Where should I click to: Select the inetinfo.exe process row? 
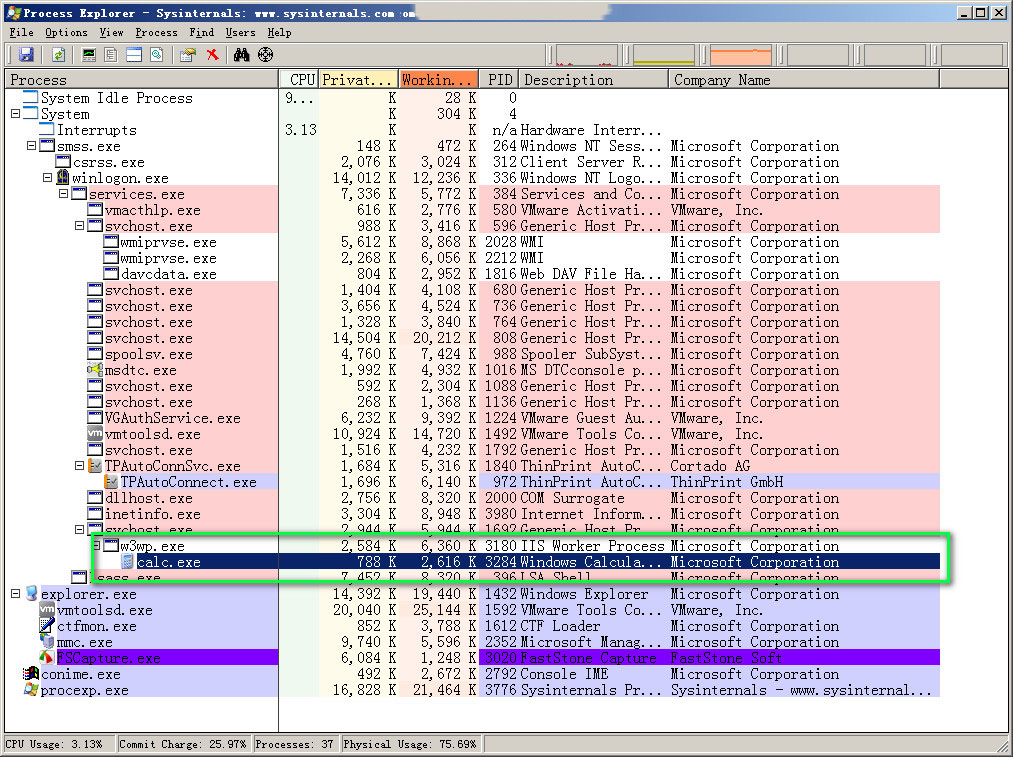pos(473,514)
